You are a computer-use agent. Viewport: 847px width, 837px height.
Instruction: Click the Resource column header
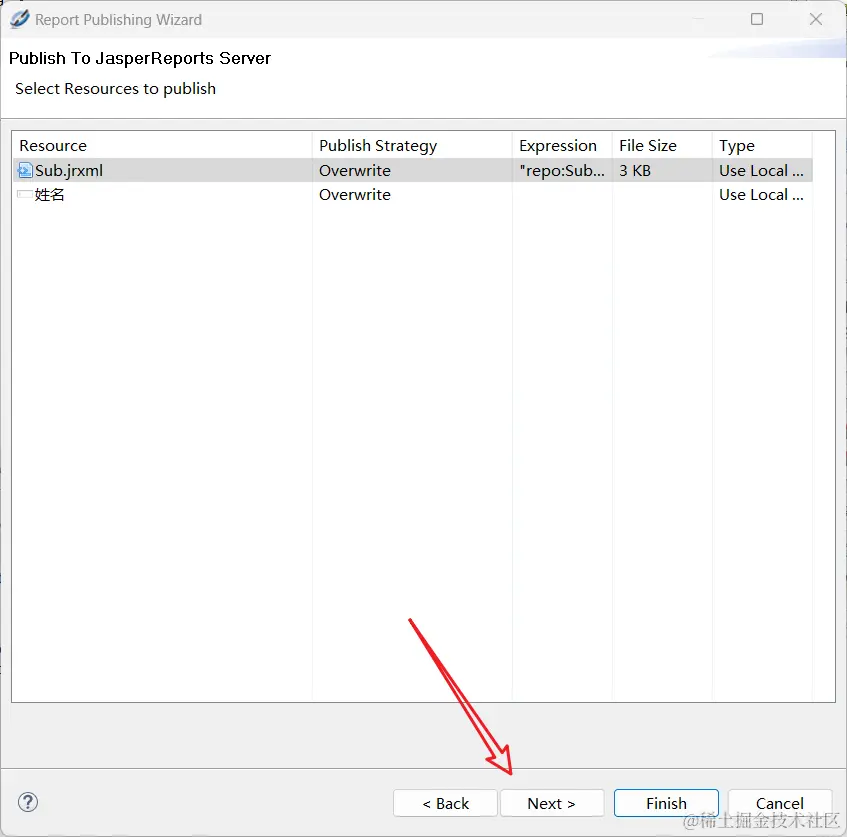162,145
